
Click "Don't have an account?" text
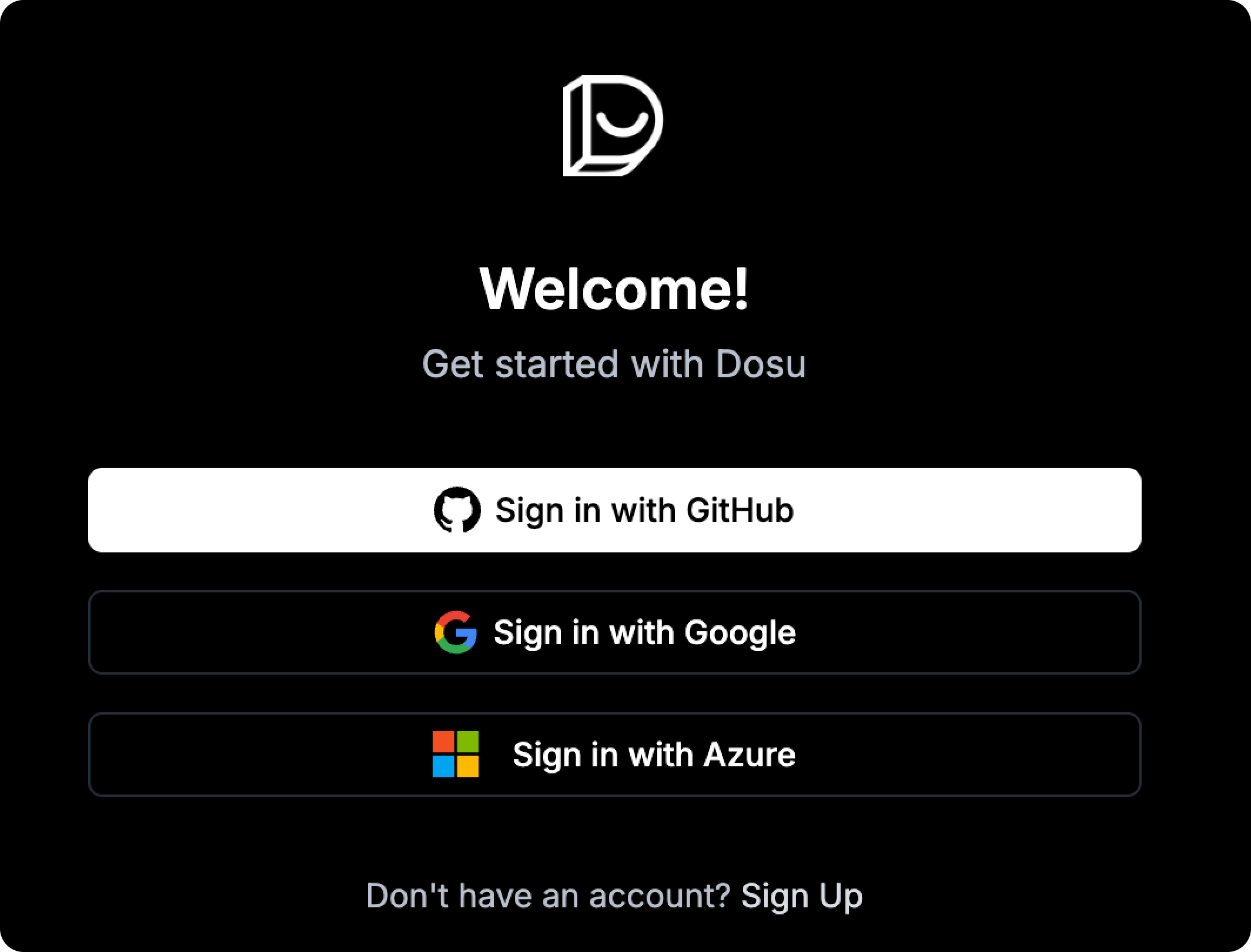(547, 896)
